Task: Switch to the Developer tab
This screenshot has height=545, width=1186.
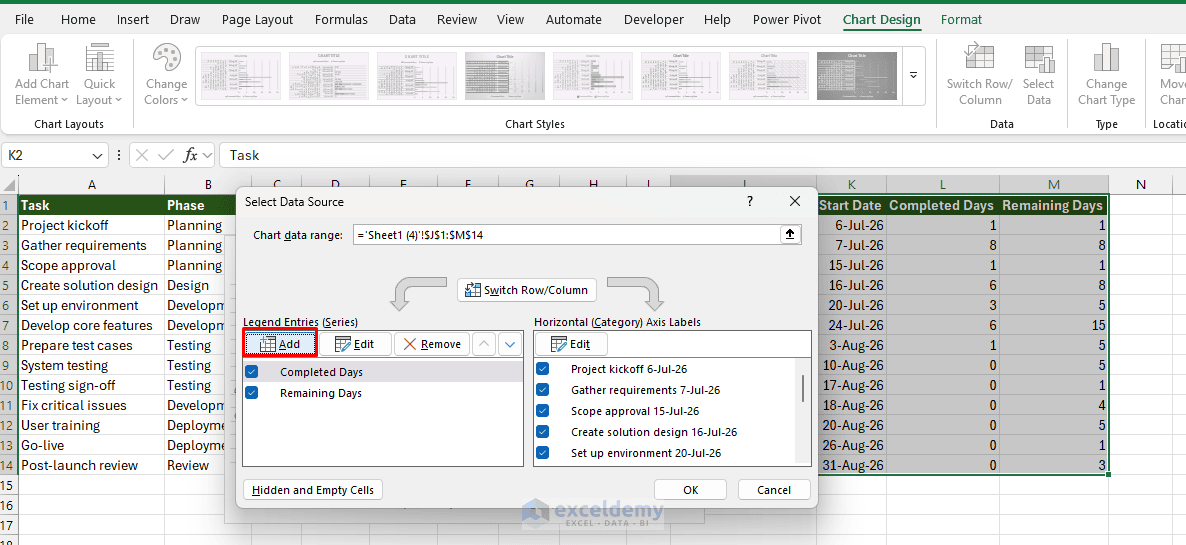Action: coord(653,20)
